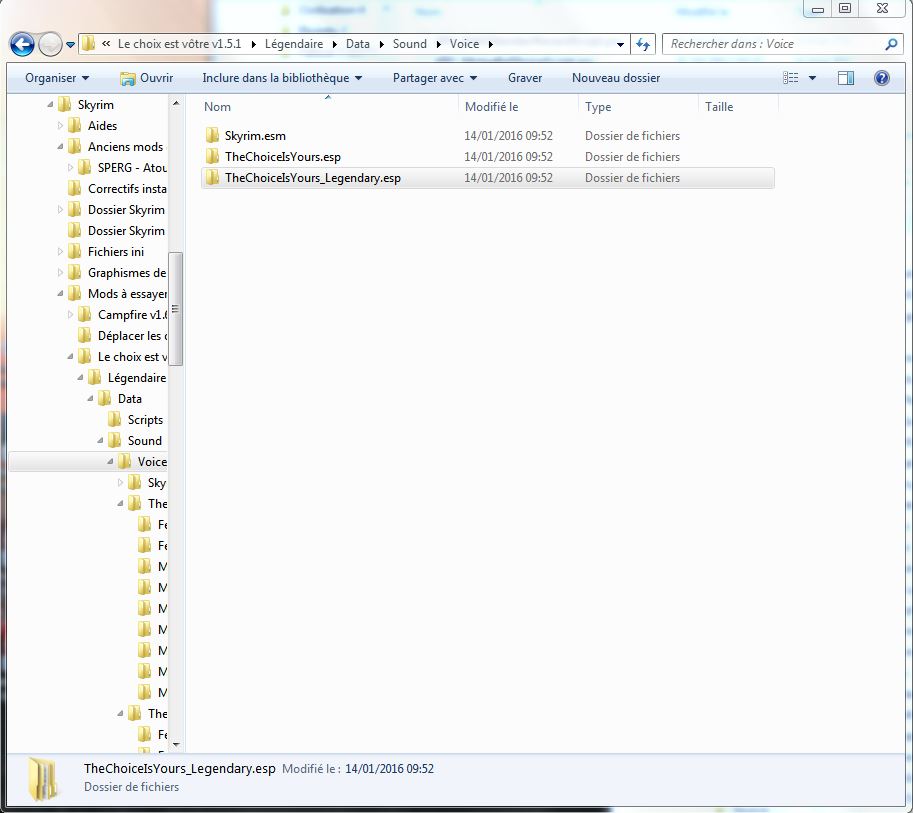Click the 'Nouveau dossier' button

(x=616, y=78)
